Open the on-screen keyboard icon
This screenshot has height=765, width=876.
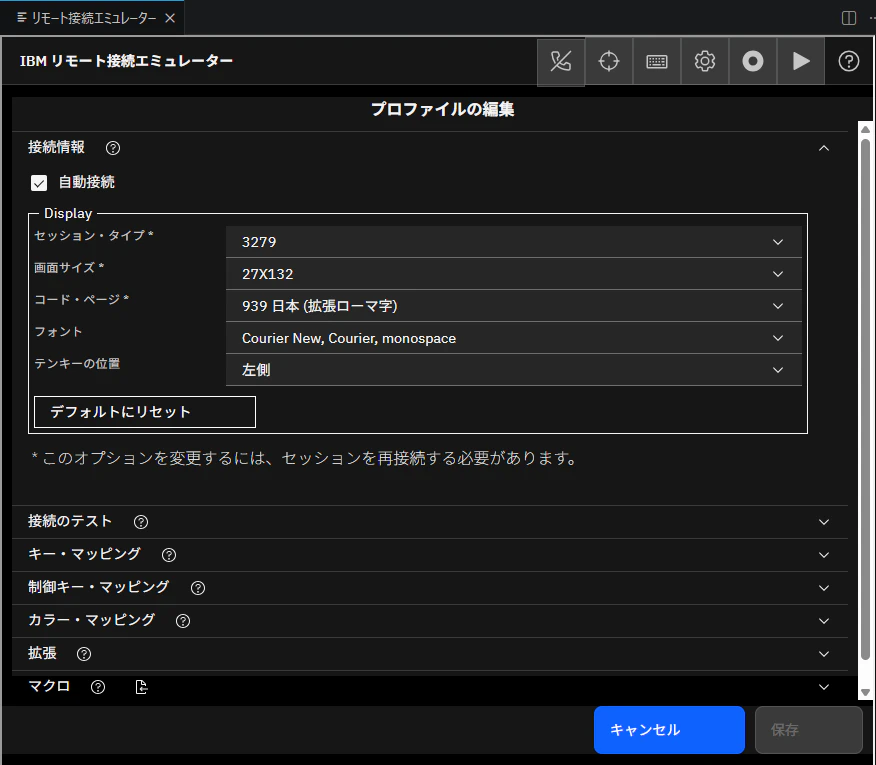656,61
